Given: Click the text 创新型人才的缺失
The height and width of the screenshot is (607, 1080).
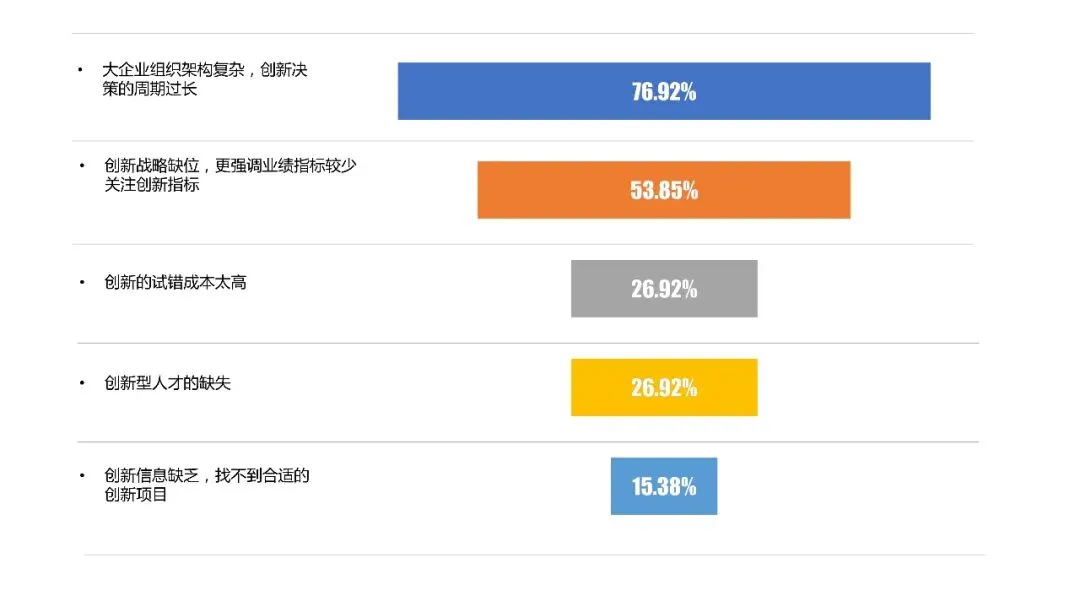Looking at the screenshot, I should [167, 383].
